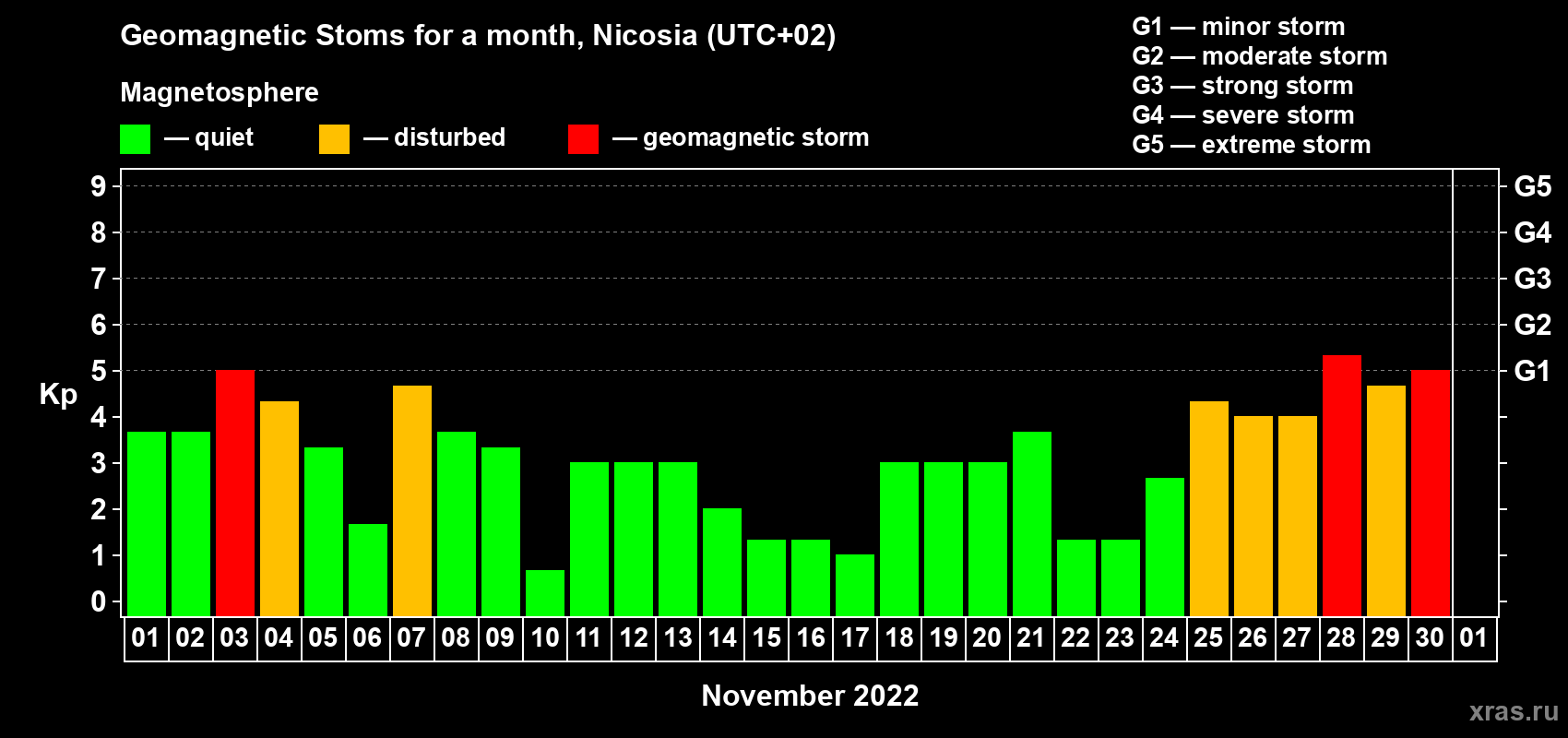Click Kp value 0 on left axis
Image resolution: width=1568 pixels, height=738 pixels.
click(x=99, y=601)
